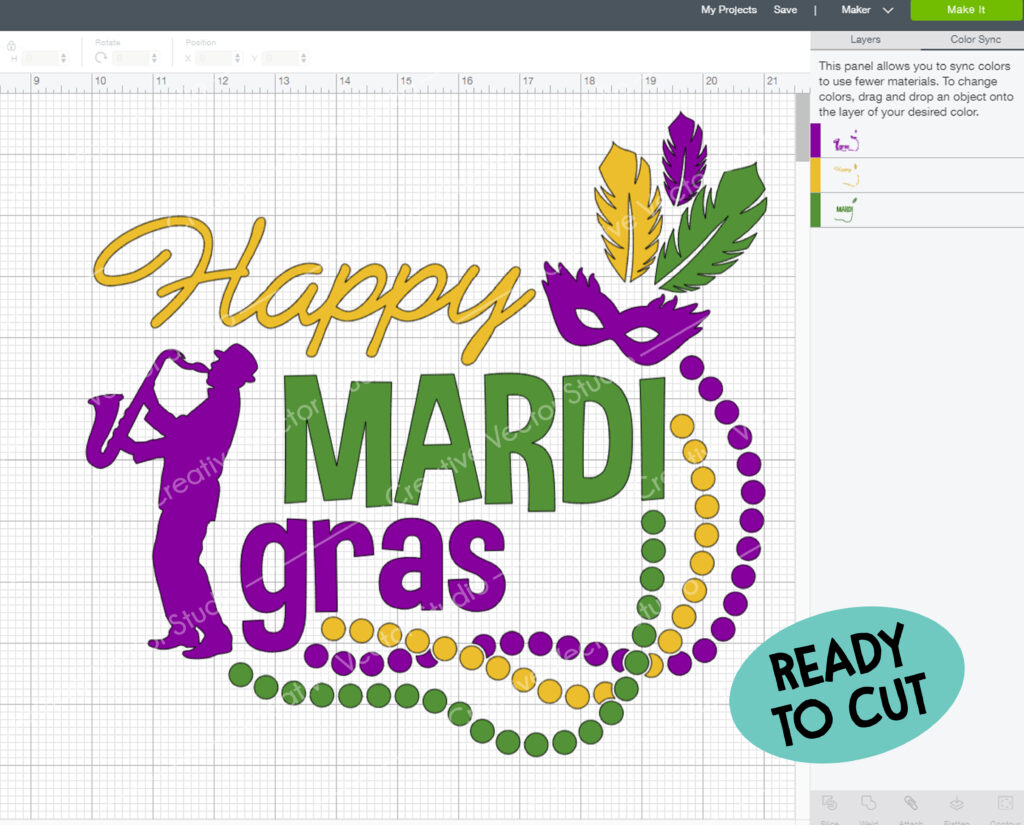Adjust the Position X stepper arrows
Screen dimensions: 1024x825
point(238,58)
